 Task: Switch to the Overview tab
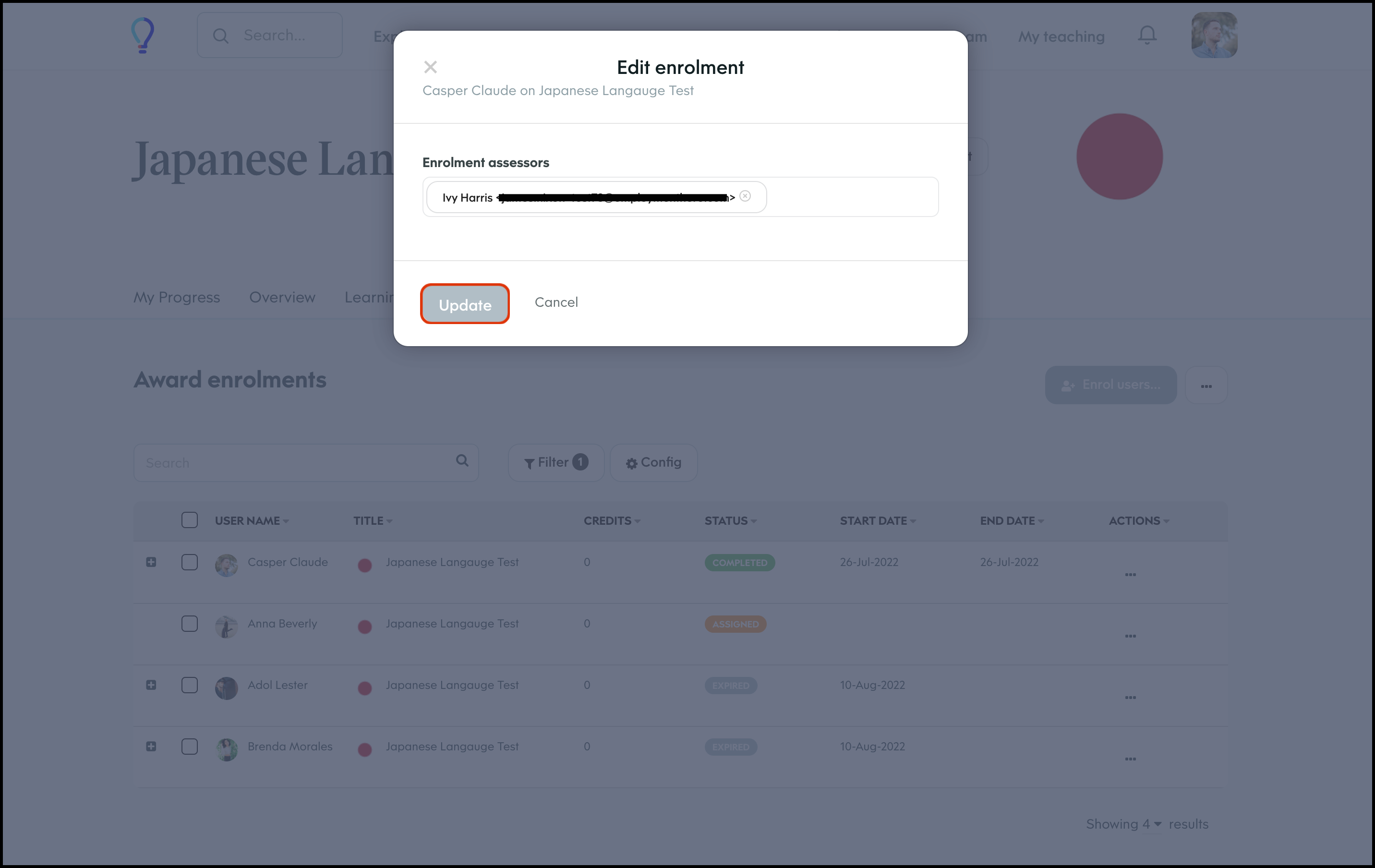282,297
